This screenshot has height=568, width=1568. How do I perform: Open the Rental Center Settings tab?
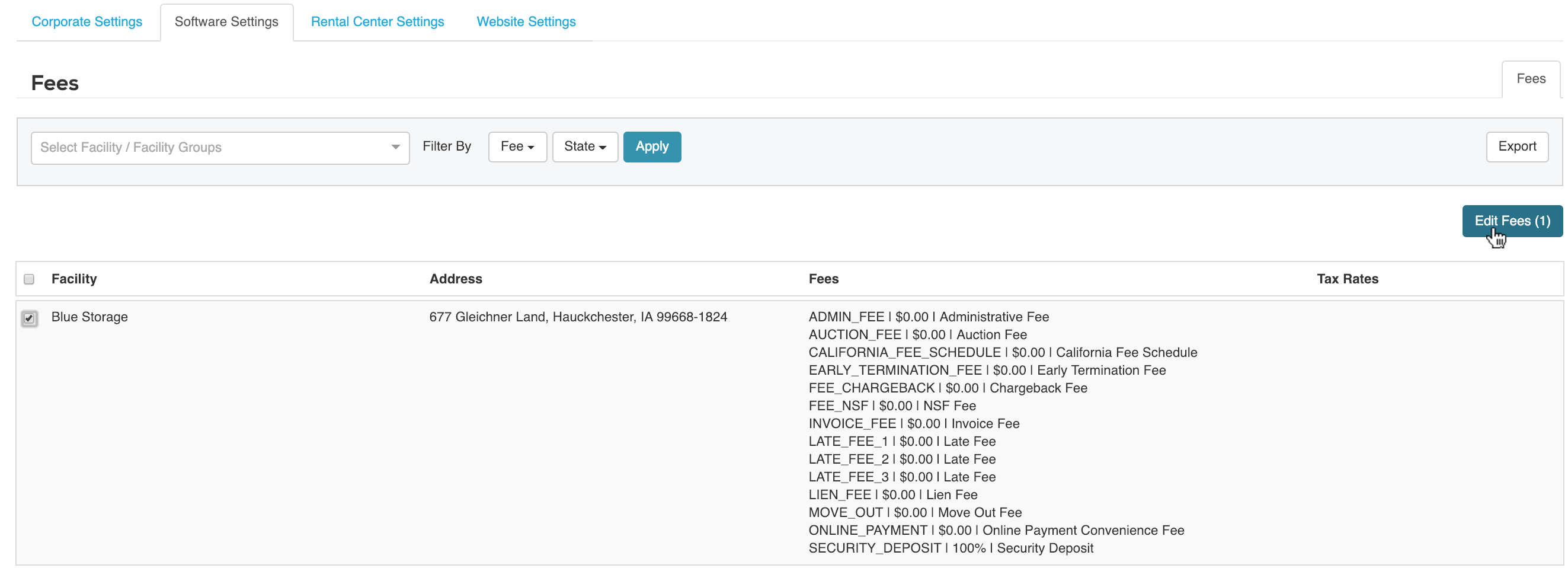[377, 21]
